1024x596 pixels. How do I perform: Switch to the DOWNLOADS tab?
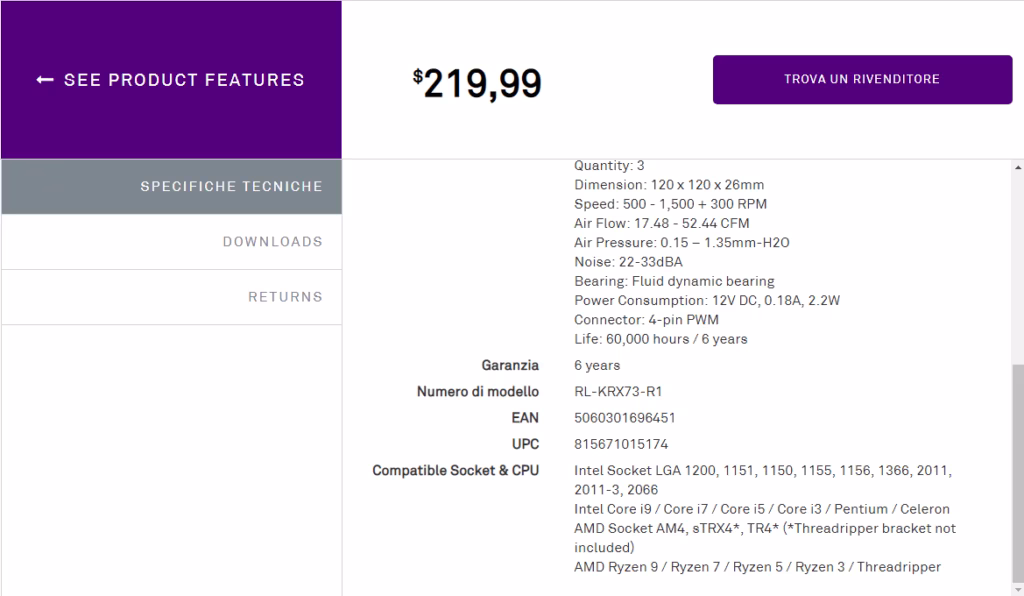[x=171, y=242]
